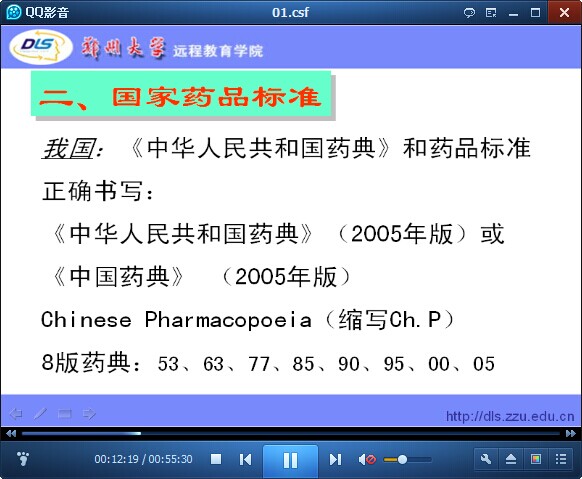
Task: Go to previous slide arrow
Action: click(x=16, y=414)
